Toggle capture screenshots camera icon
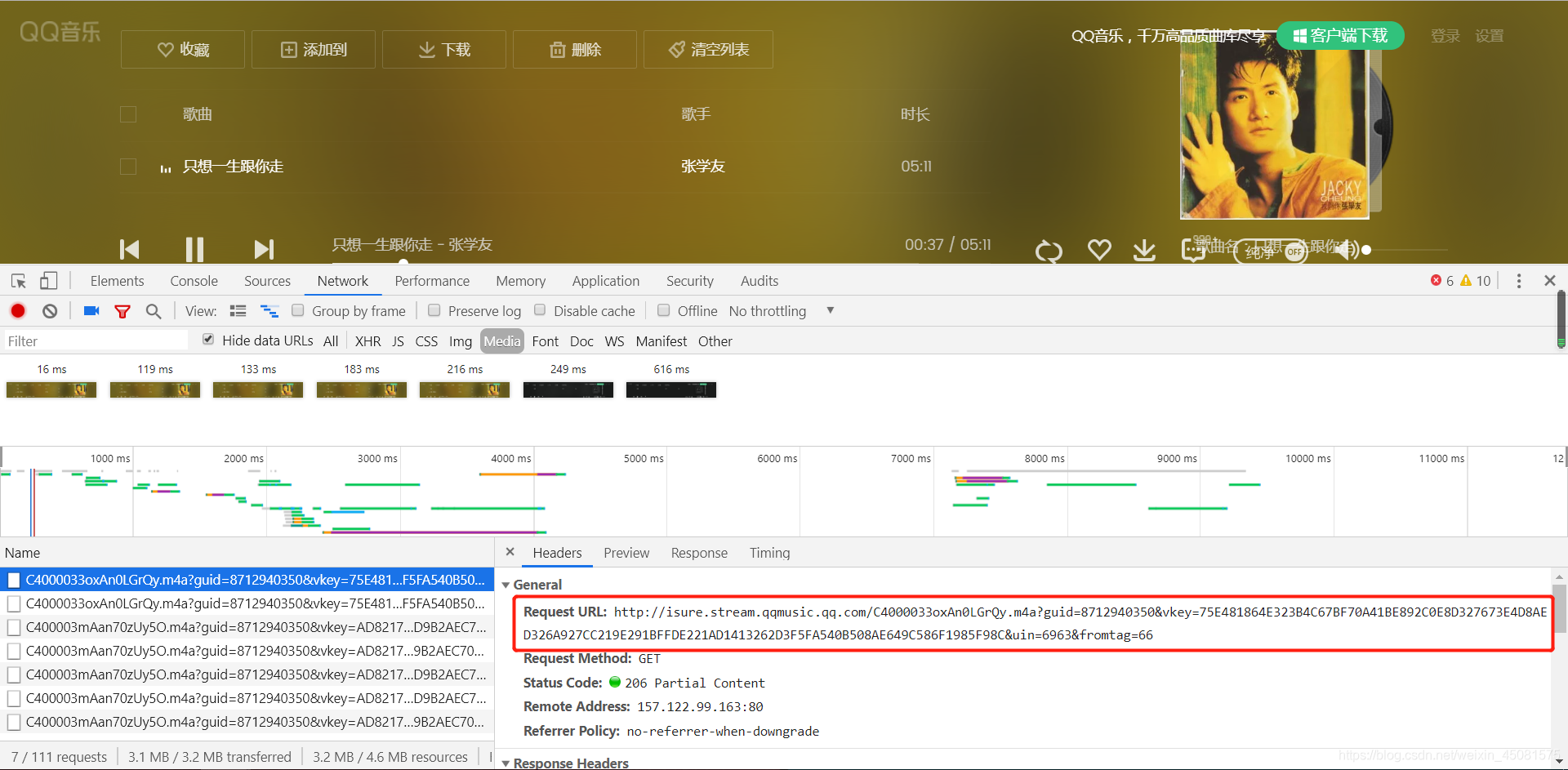This screenshot has width=1568, height=770. [x=91, y=311]
